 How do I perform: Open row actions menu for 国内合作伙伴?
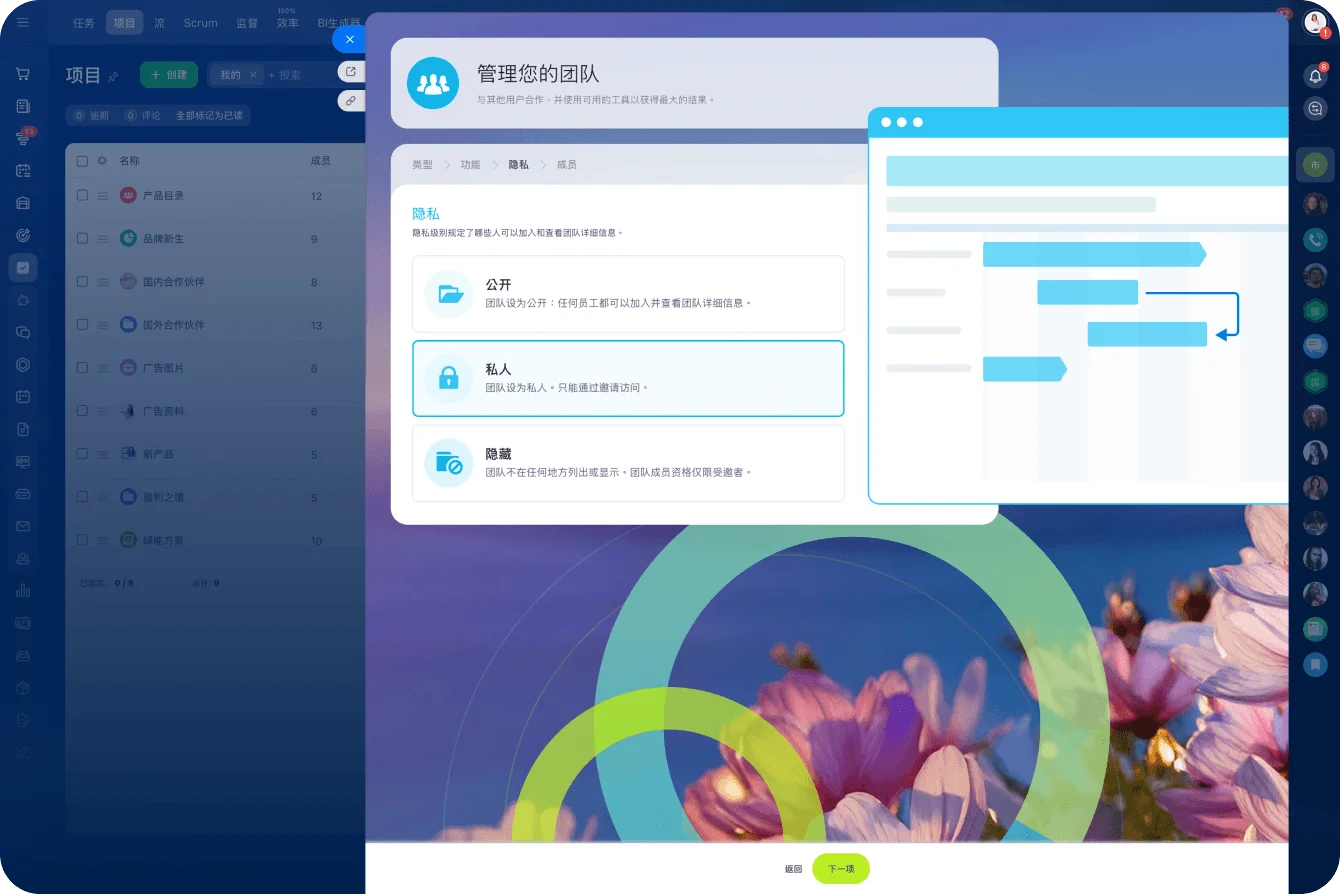[102, 282]
